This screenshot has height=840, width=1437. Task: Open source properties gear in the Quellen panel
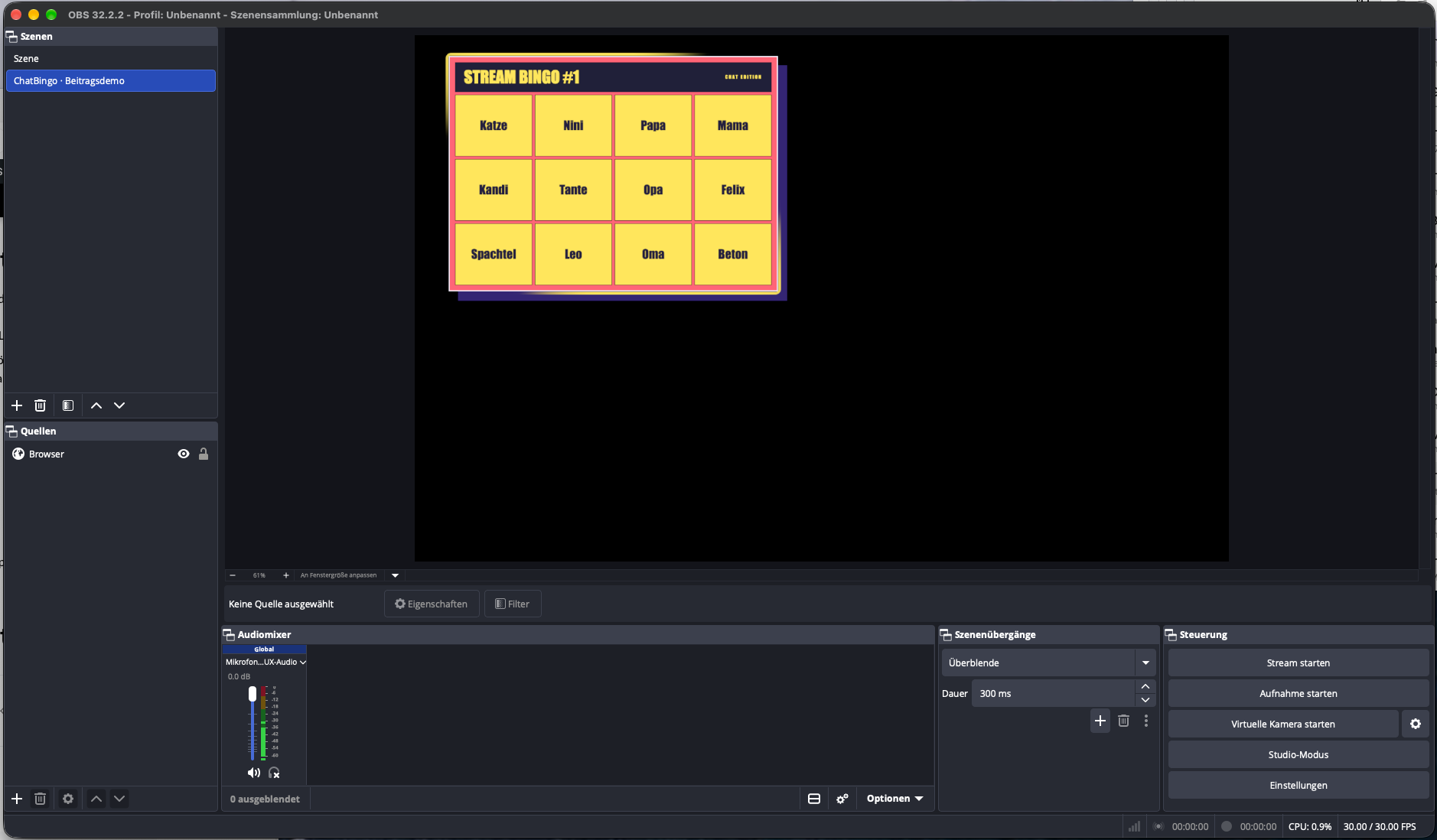[x=68, y=799]
